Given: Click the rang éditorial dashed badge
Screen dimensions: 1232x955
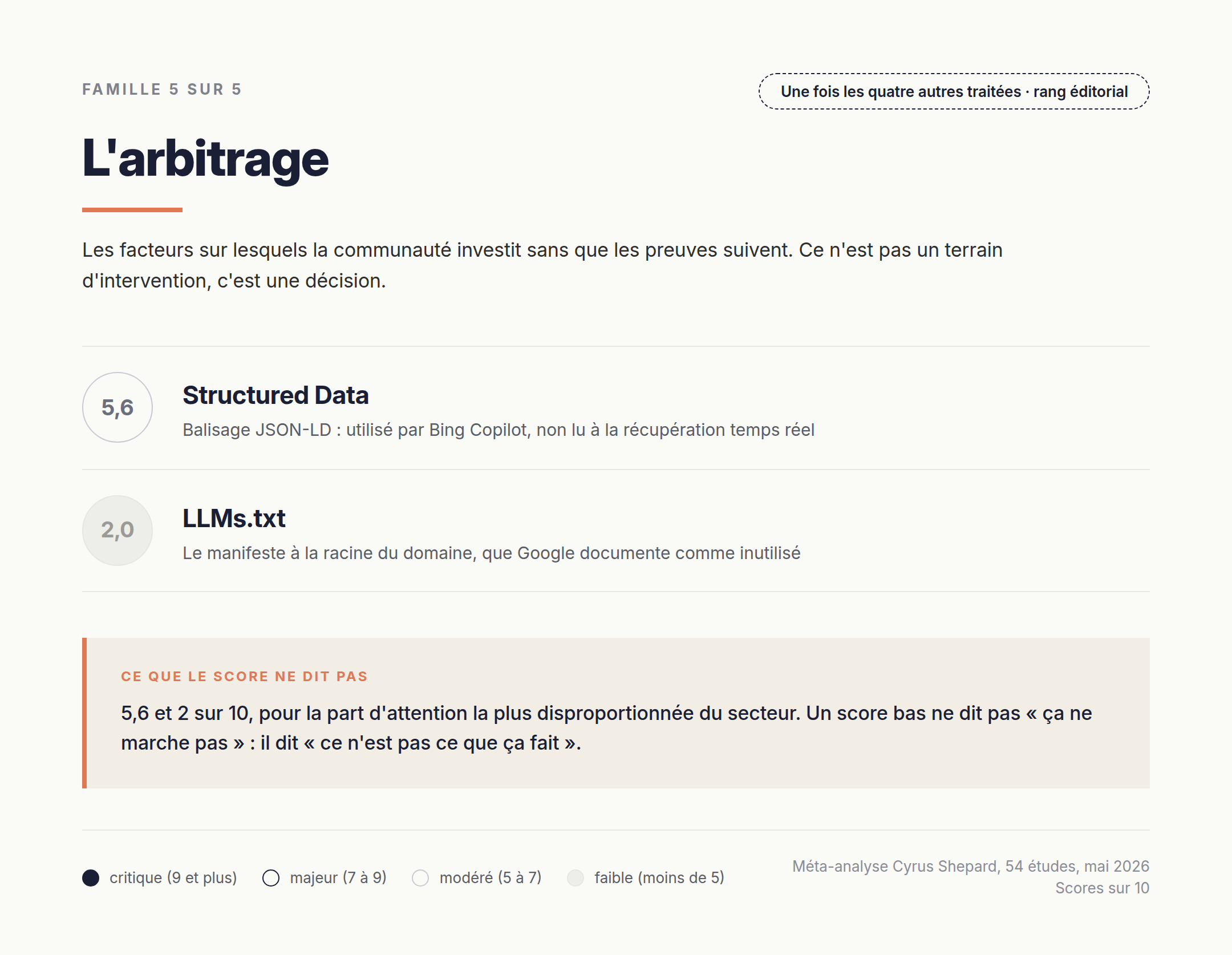Looking at the screenshot, I should click(x=954, y=91).
